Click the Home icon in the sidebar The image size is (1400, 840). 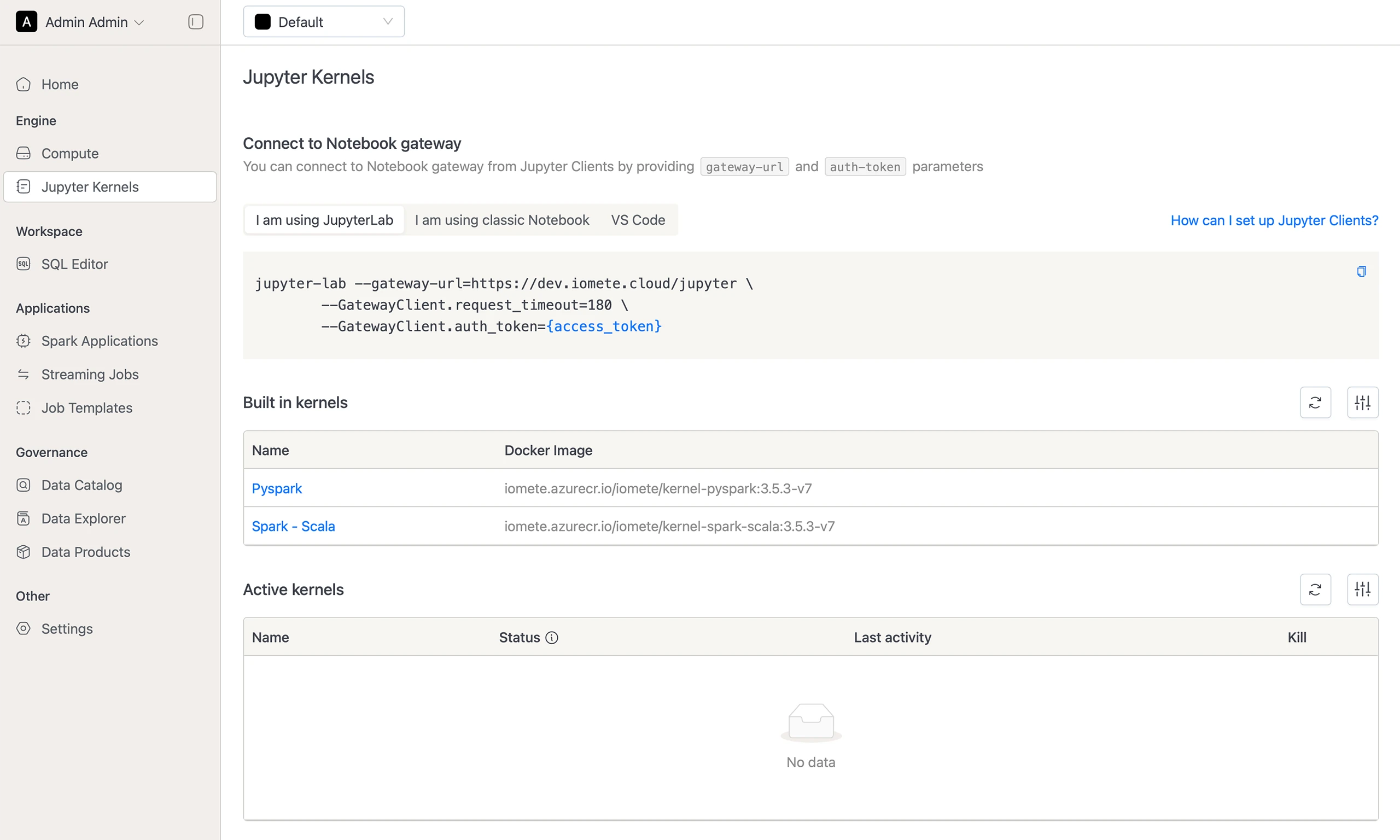23,84
